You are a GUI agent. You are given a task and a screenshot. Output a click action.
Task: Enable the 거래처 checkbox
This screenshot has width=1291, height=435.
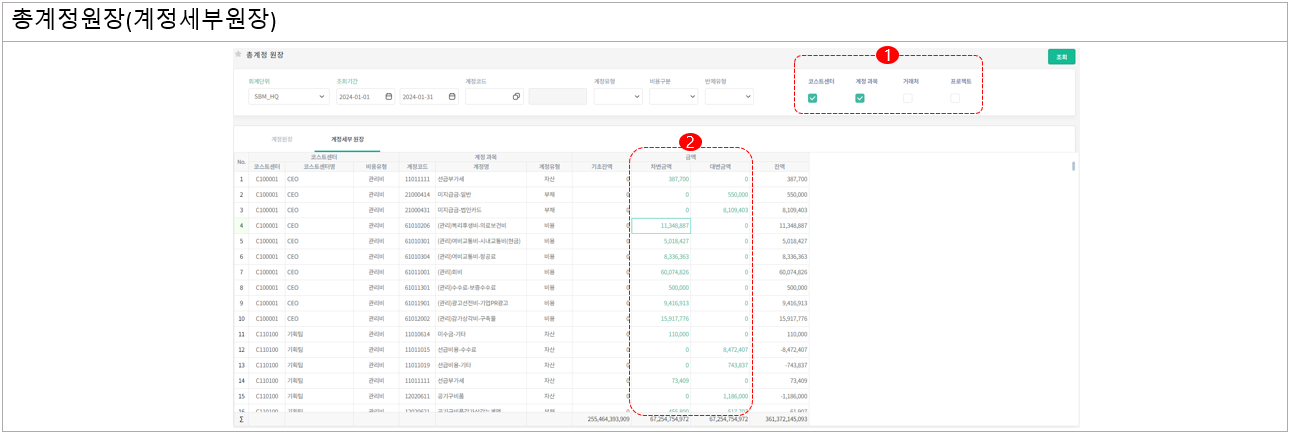coord(908,98)
